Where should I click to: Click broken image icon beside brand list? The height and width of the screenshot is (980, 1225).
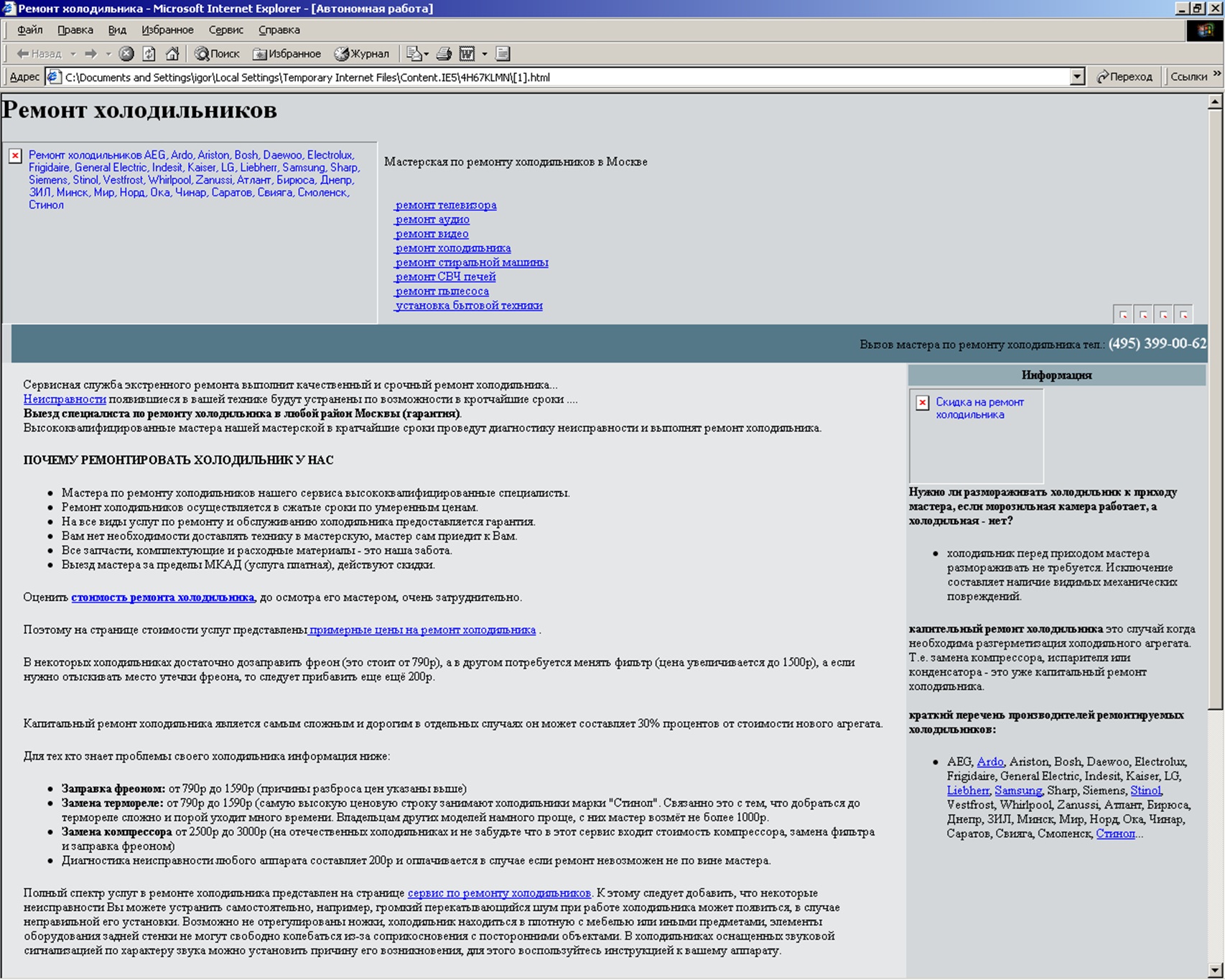15,156
